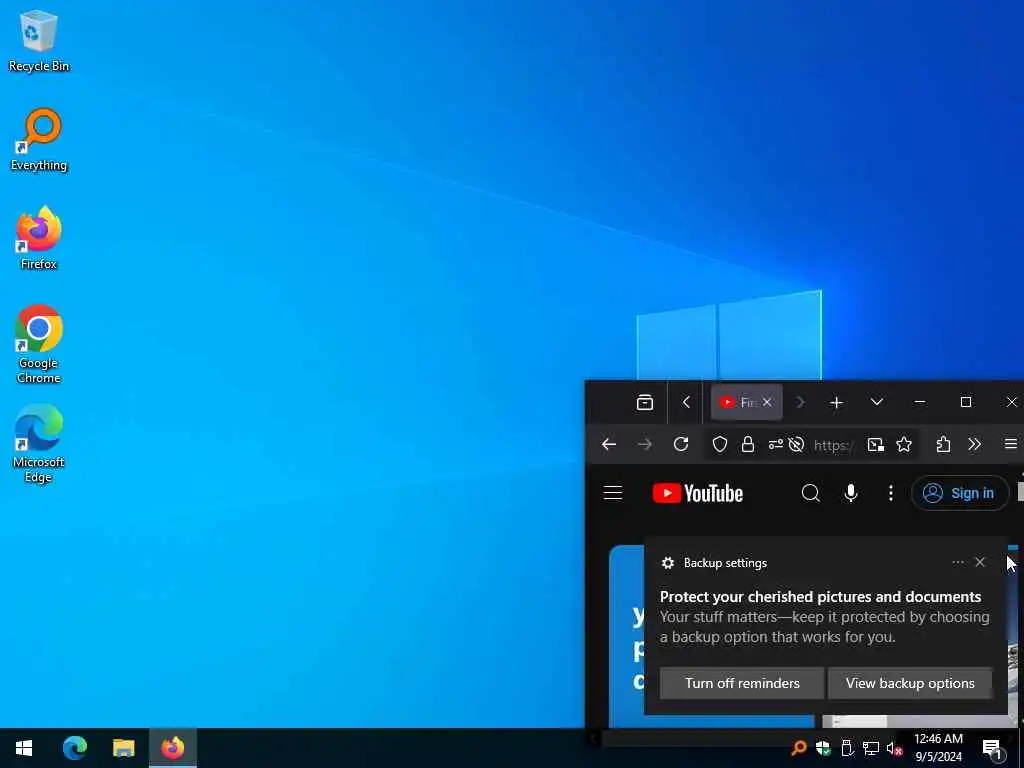Show more tools overflow chevrons

tap(974, 445)
